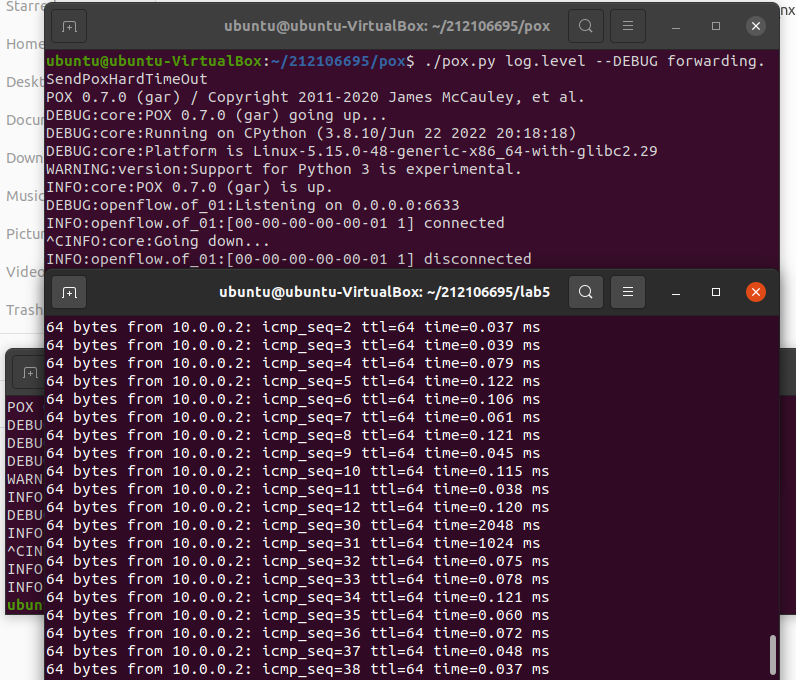Click the icmp_seq=31 time=1024 ms line

tap(293, 543)
